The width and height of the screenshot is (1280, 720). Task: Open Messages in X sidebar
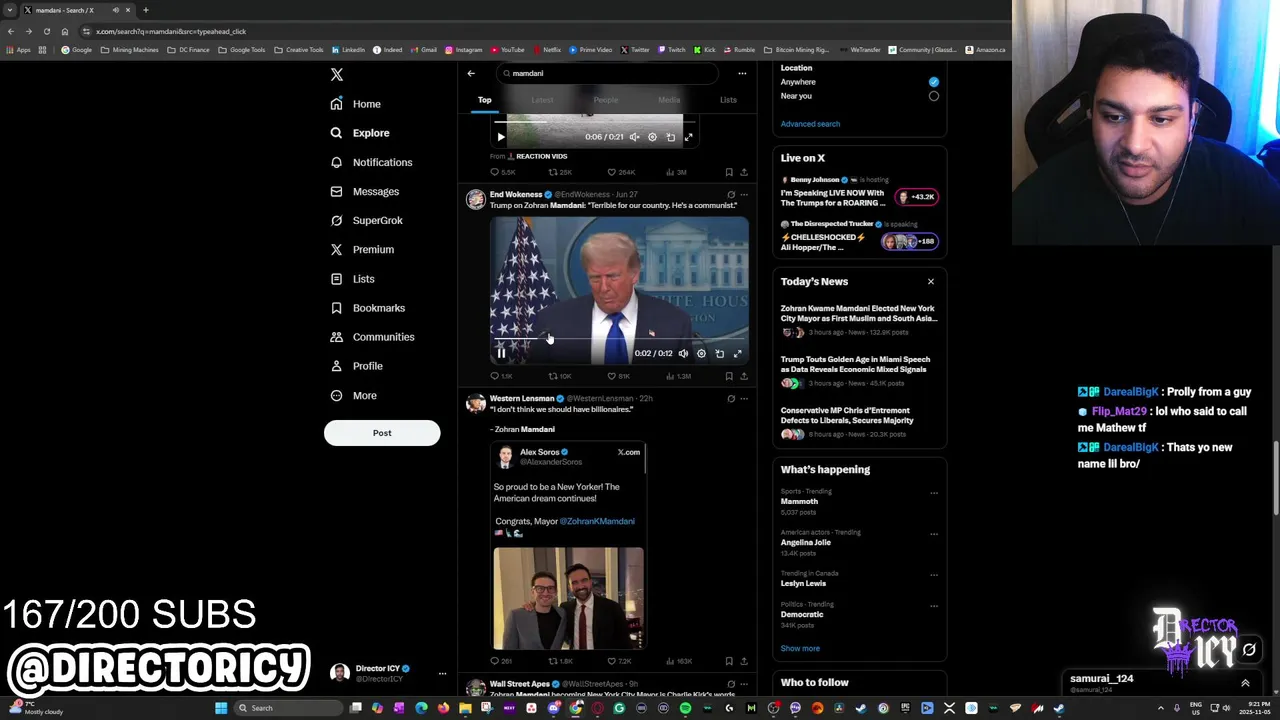365,191
